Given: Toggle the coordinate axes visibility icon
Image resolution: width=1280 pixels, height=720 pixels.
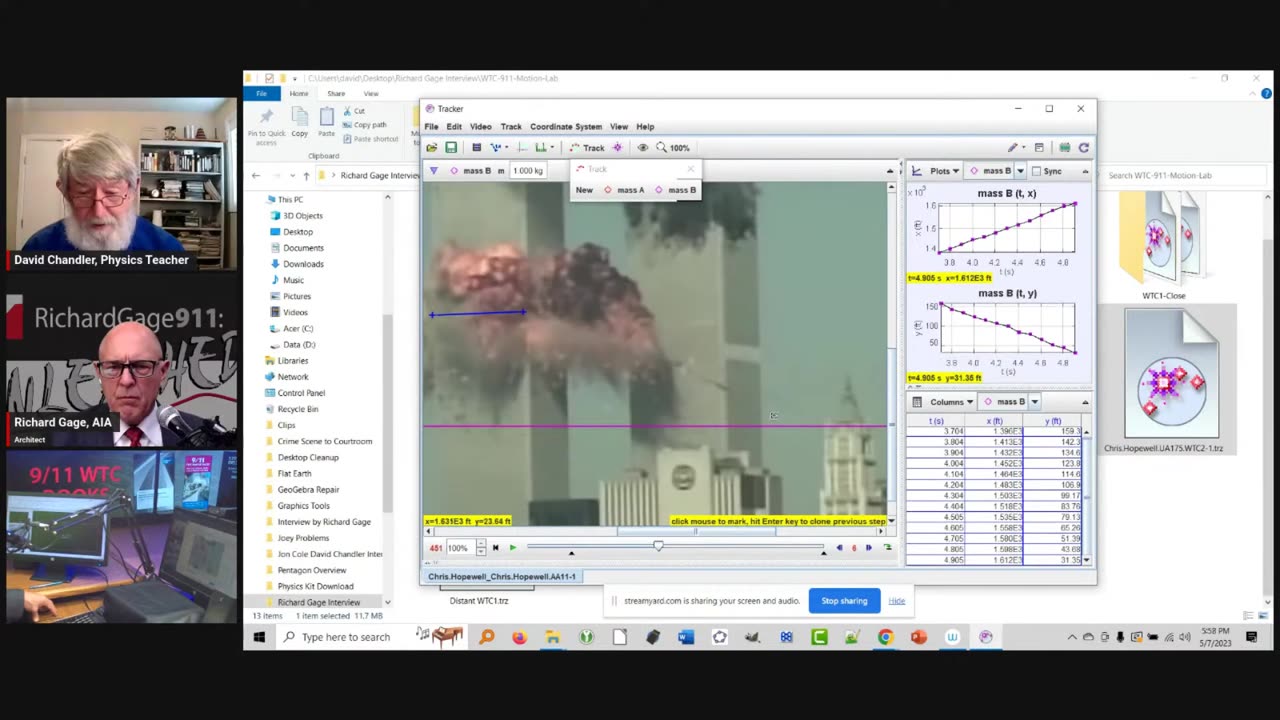Looking at the screenshot, I should [x=522, y=147].
